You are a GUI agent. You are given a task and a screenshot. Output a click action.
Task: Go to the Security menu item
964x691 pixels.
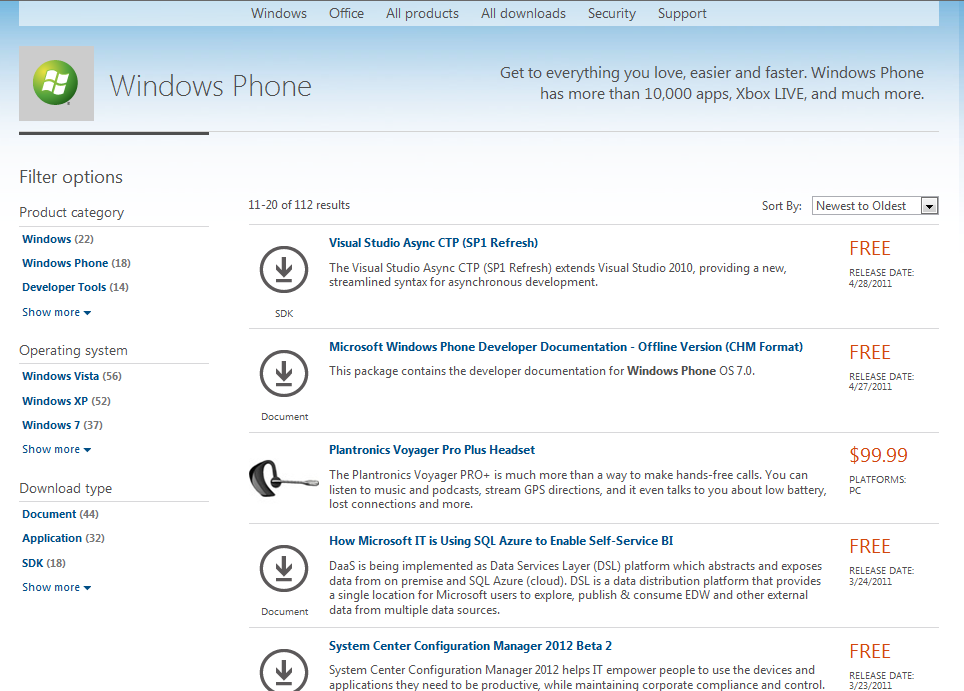(x=611, y=14)
